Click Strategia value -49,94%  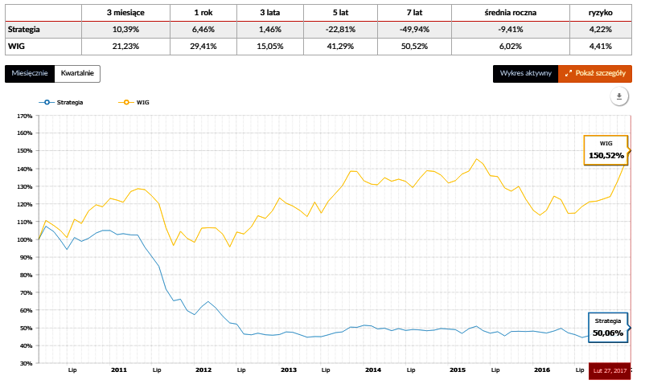414,30
